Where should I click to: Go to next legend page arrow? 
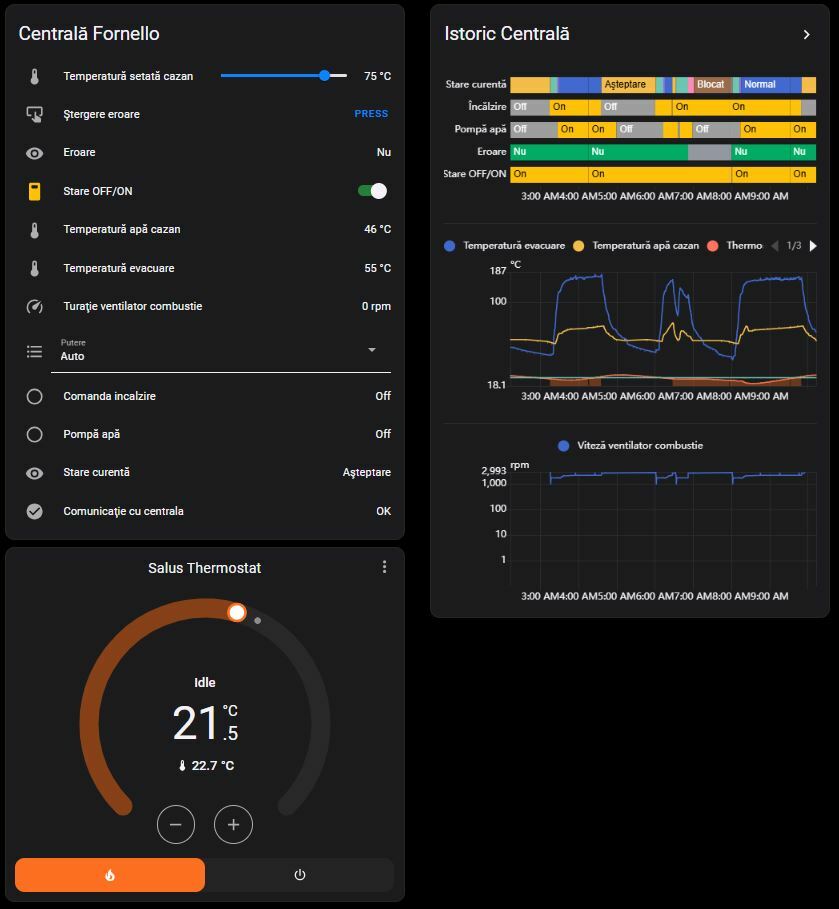tap(813, 245)
